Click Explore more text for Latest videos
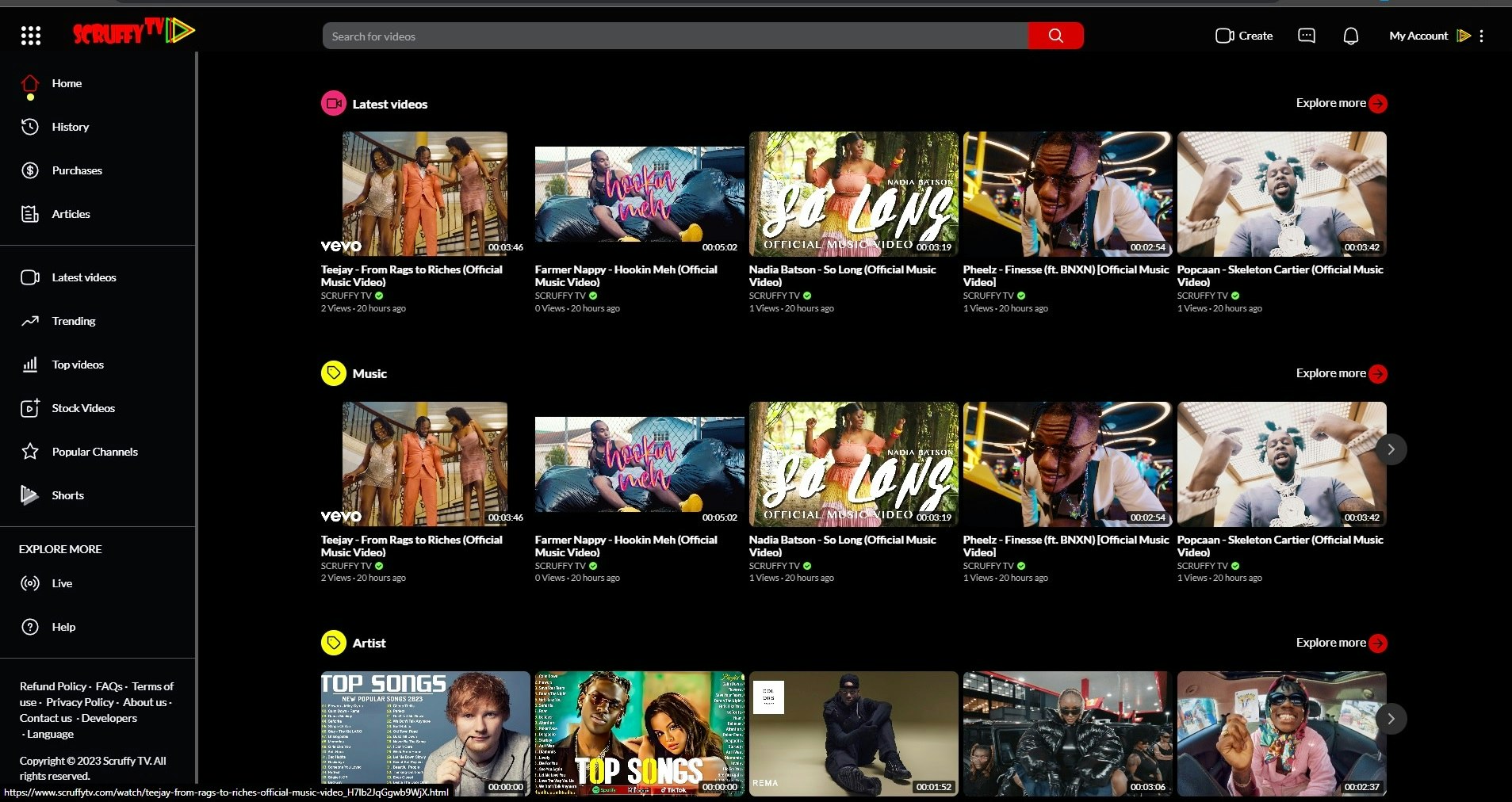 tap(1330, 103)
